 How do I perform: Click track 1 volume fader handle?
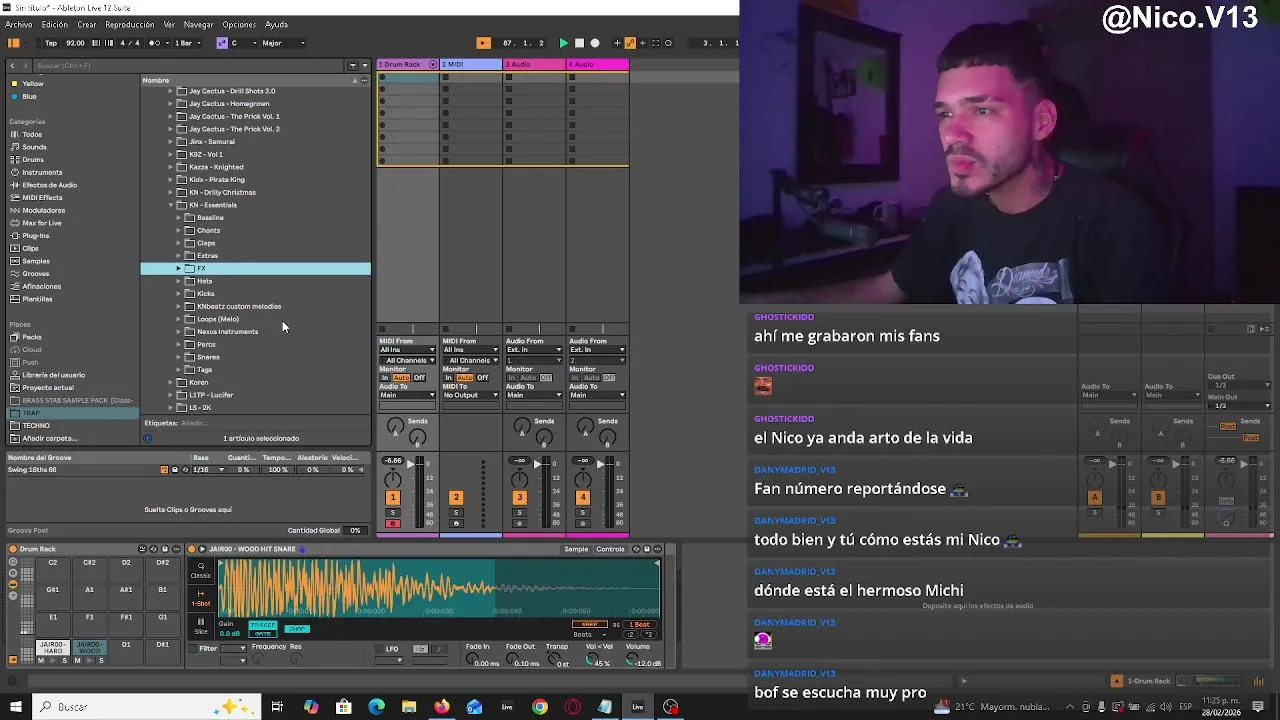(411, 465)
